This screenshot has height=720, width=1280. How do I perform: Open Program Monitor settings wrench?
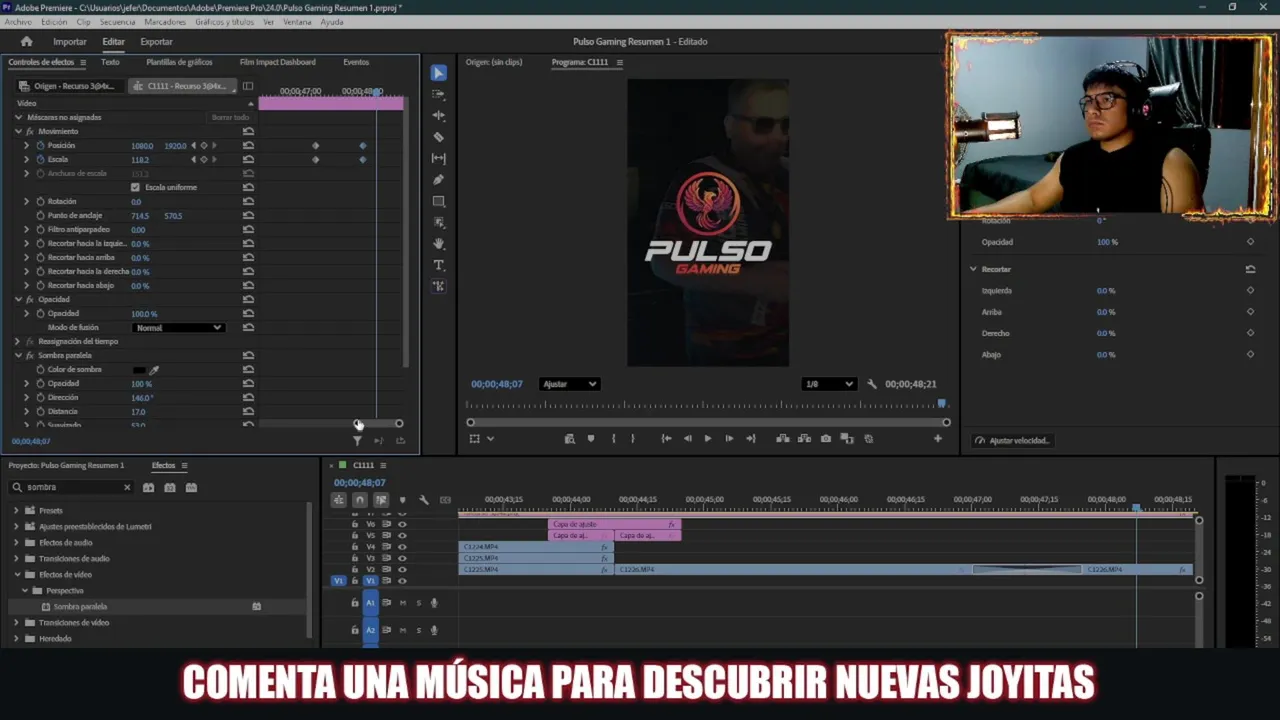point(872,384)
